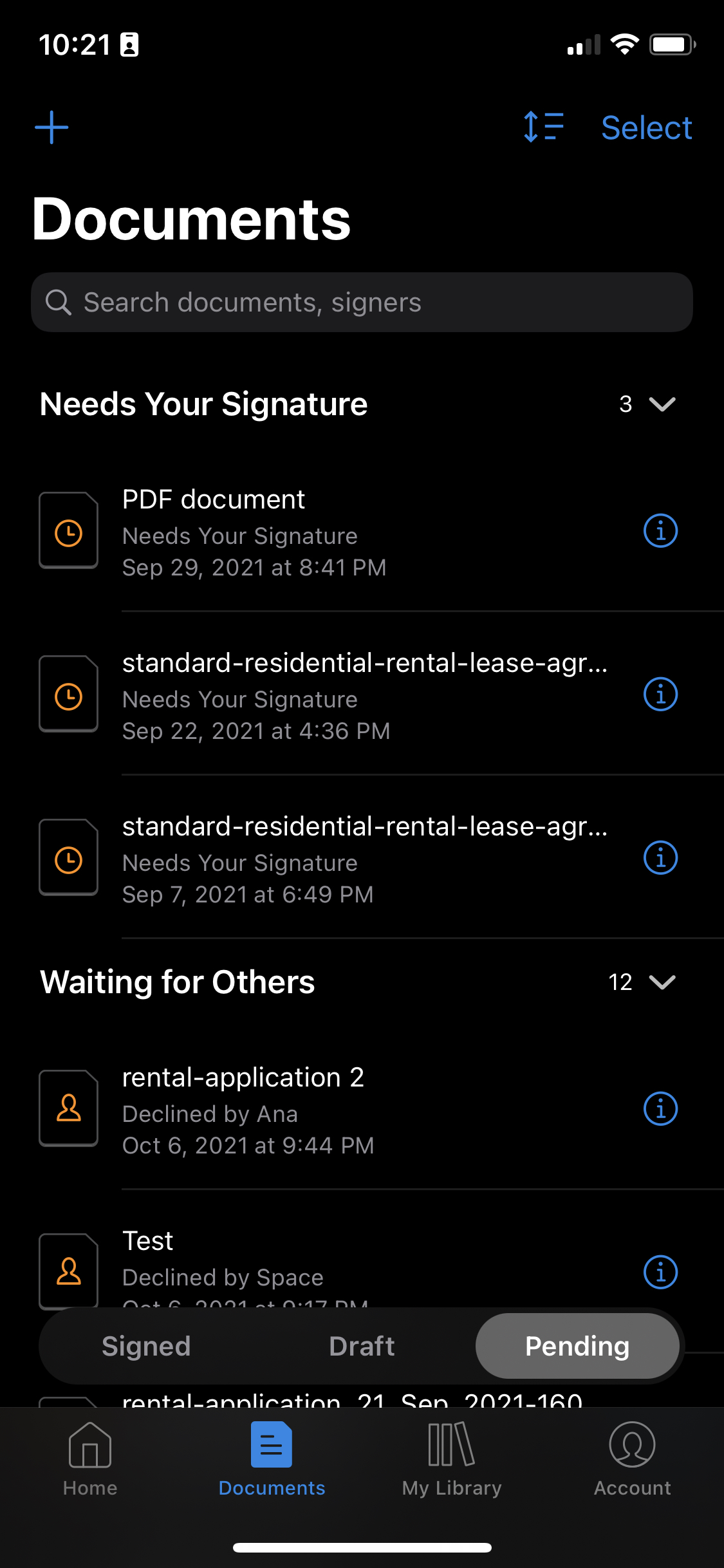Focus the Search documents, signers field
Screen dimensions: 724x1568
pos(362,303)
